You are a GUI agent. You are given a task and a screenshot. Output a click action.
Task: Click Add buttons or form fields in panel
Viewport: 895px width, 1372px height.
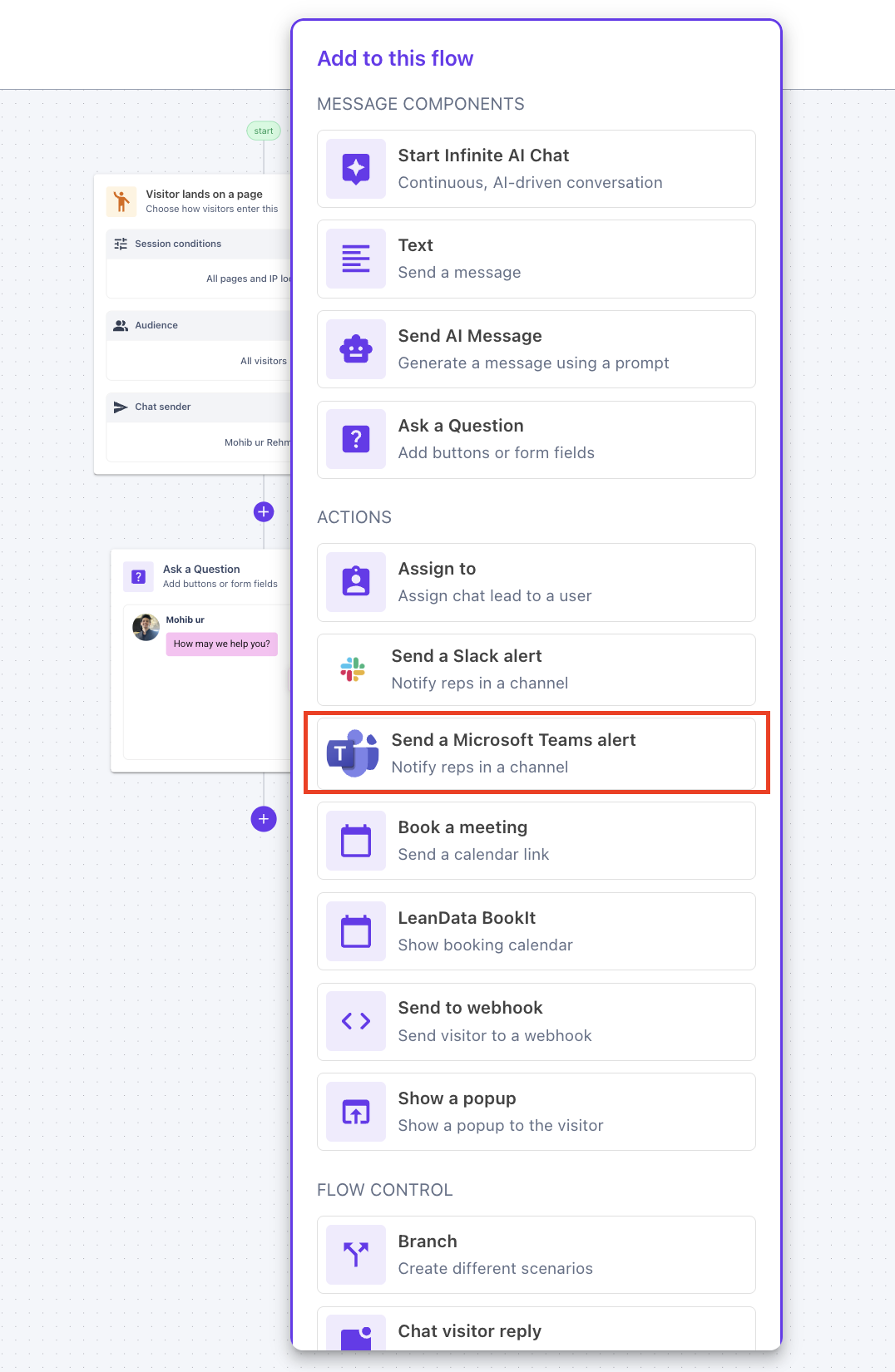(497, 453)
